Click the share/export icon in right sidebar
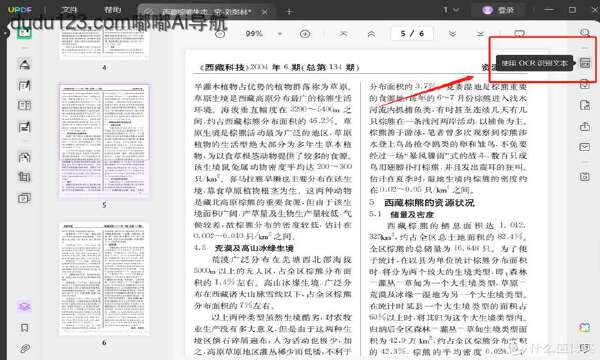This screenshot has height=360, width=600. pos(585,126)
